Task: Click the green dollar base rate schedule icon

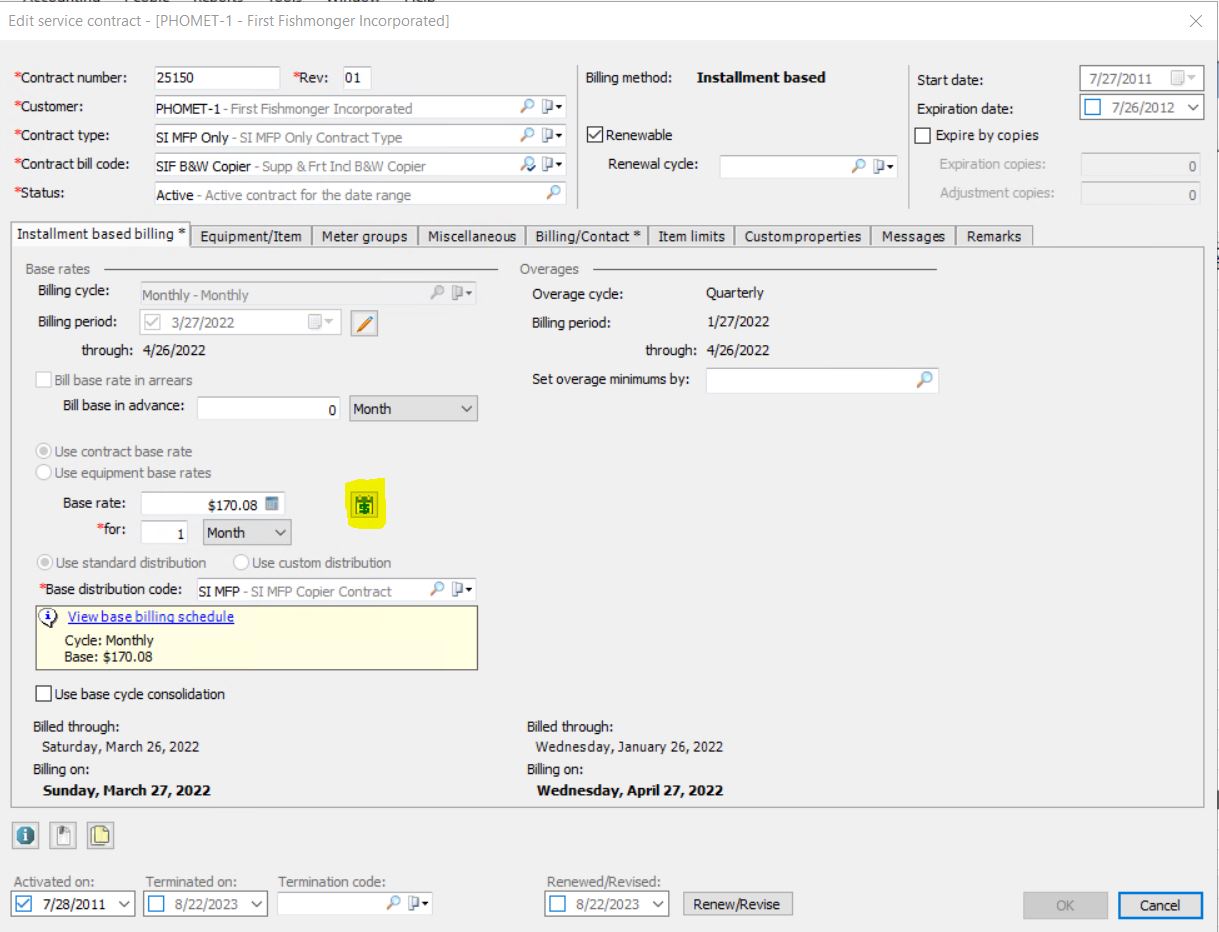Action: 366,506
